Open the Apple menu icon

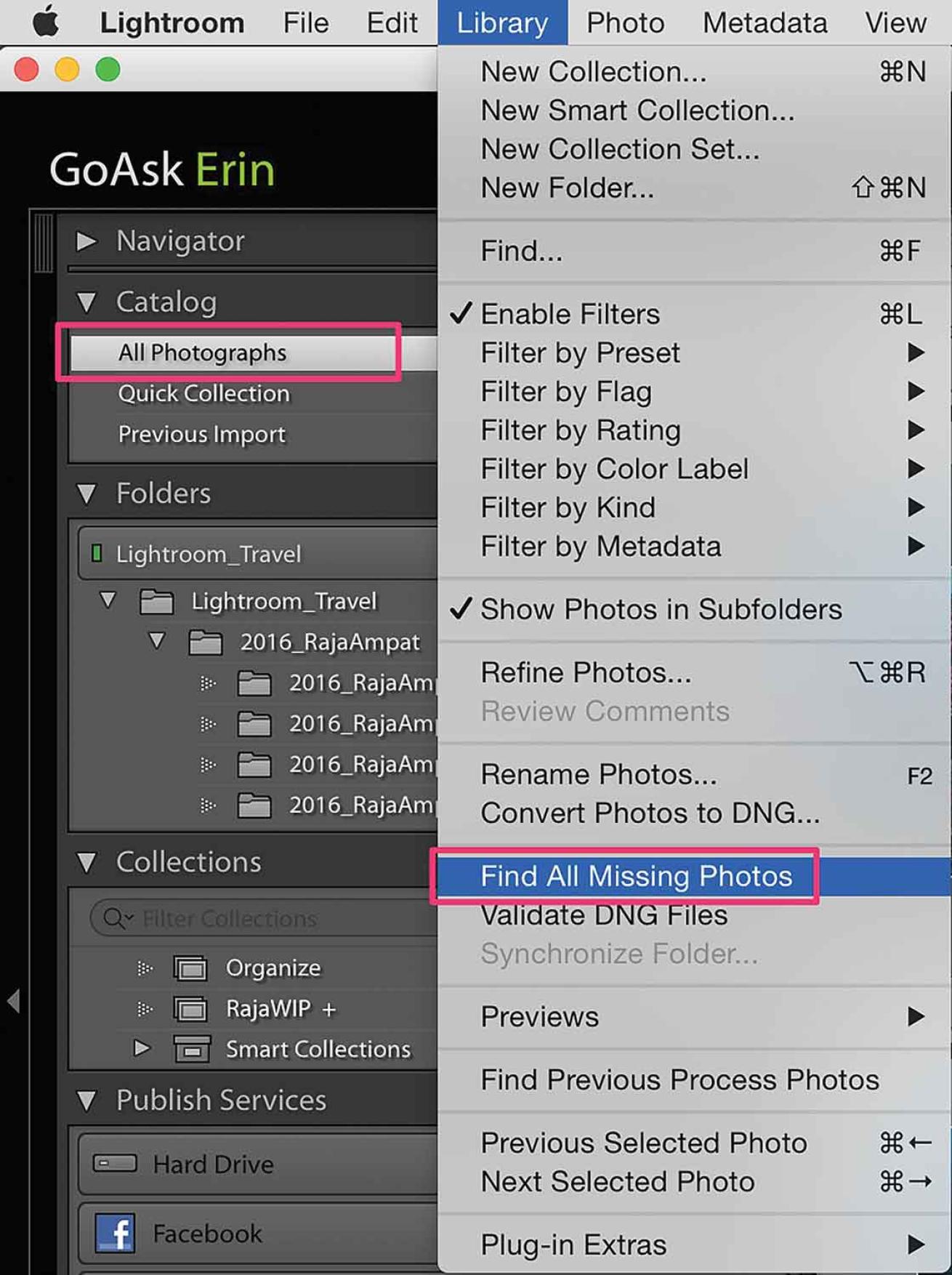pyautogui.click(x=46, y=21)
